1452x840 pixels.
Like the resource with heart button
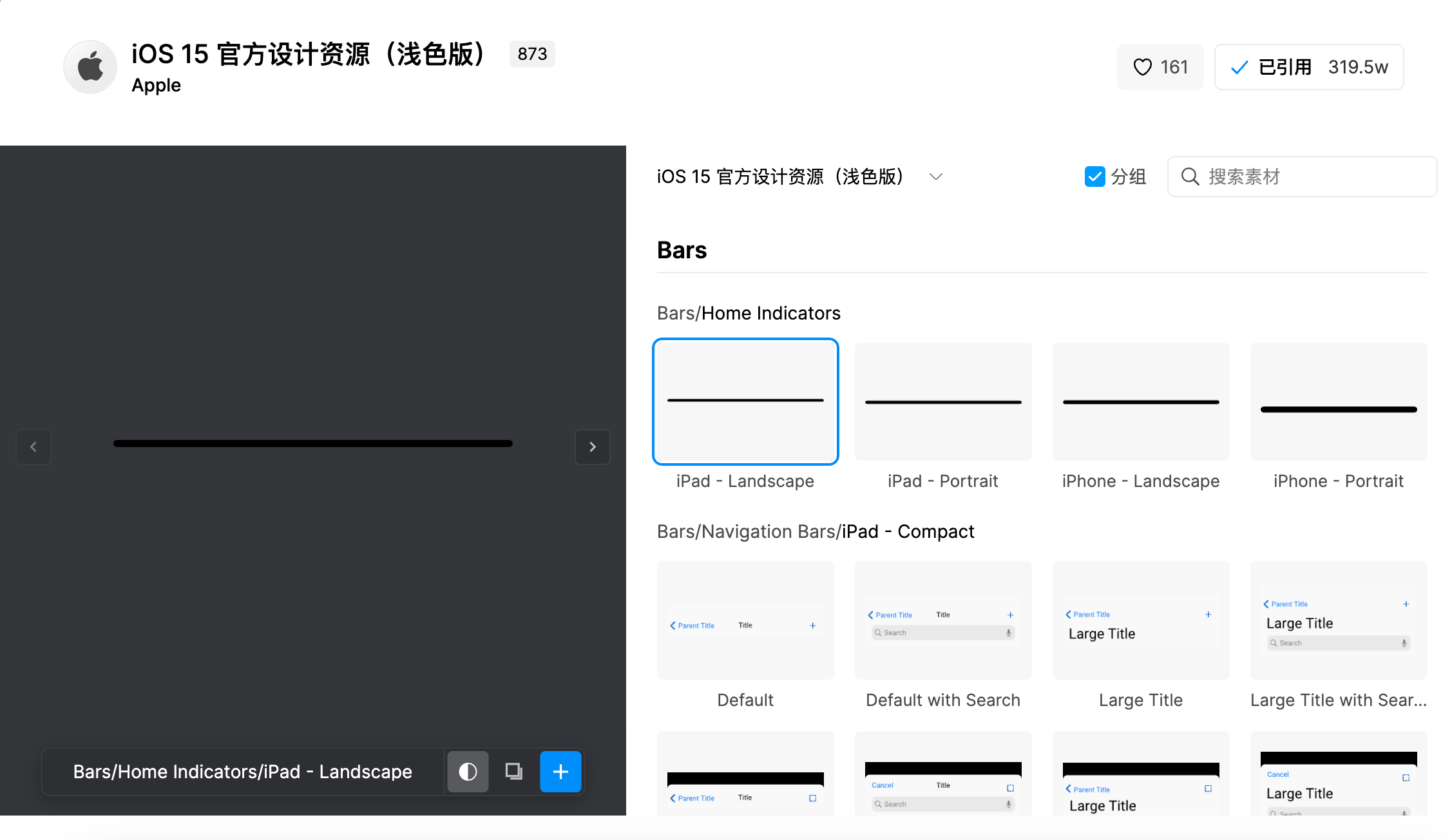[x=1160, y=67]
